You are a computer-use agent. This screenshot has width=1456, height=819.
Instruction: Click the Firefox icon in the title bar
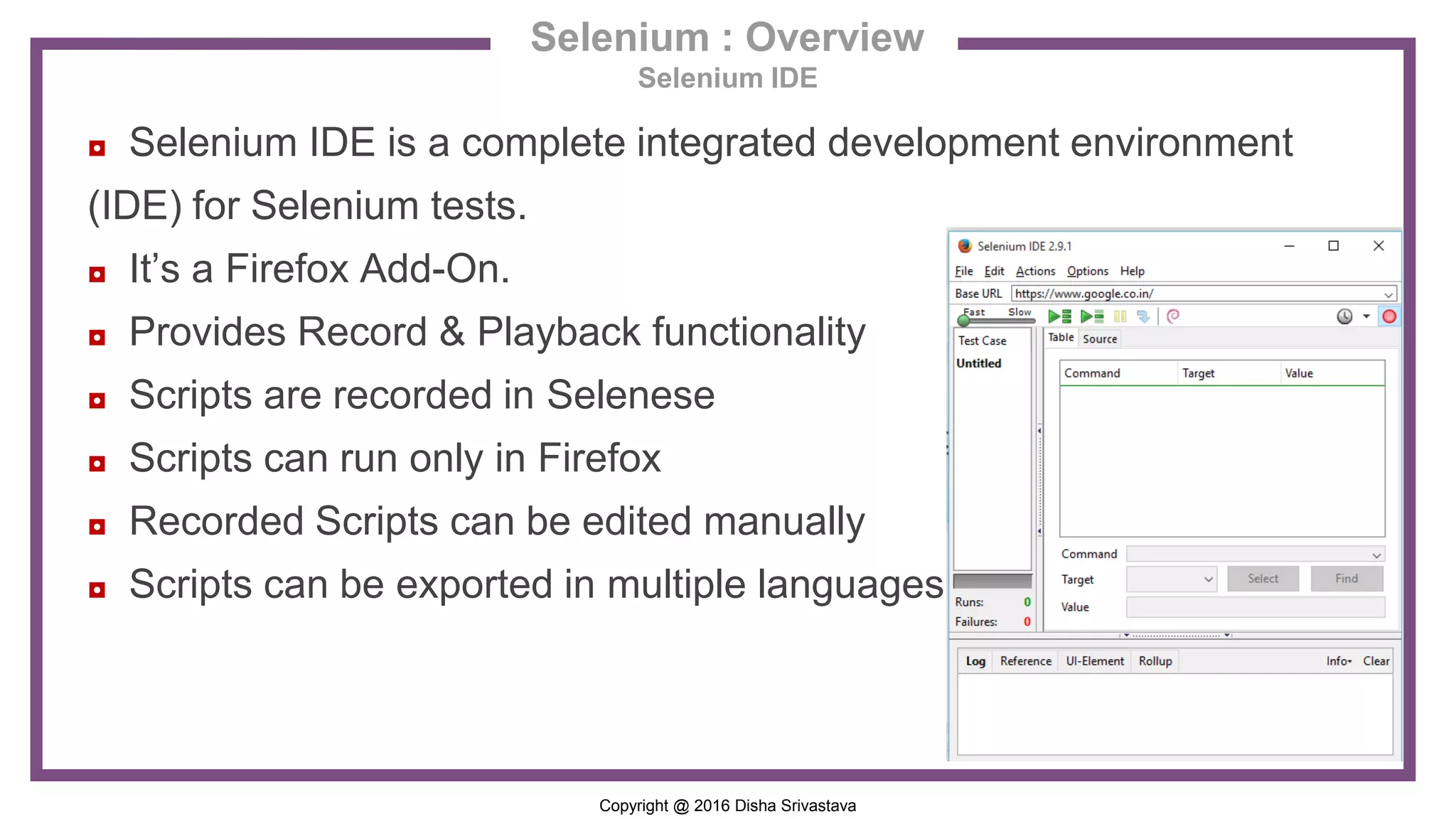(965, 246)
